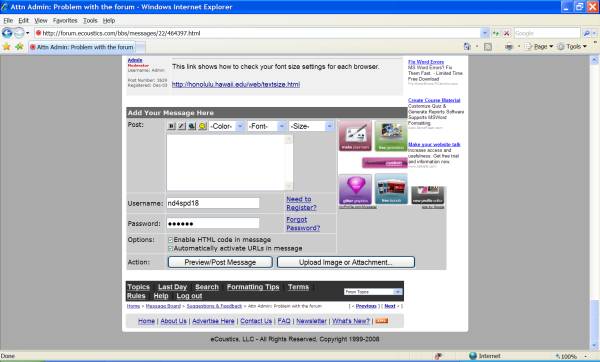Click inside the Post message text area
600x362 pixels.
pyautogui.click(x=230, y=162)
